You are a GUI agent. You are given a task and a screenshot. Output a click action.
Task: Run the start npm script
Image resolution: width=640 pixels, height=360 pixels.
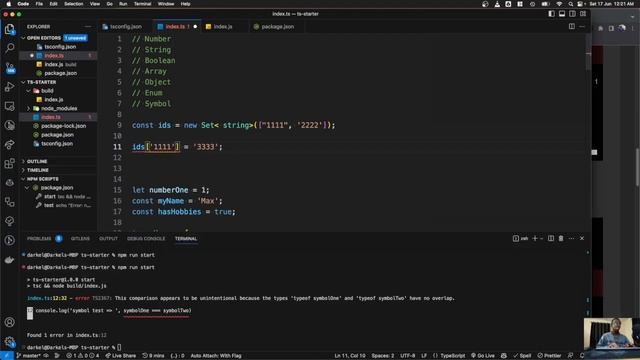coord(50,197)
